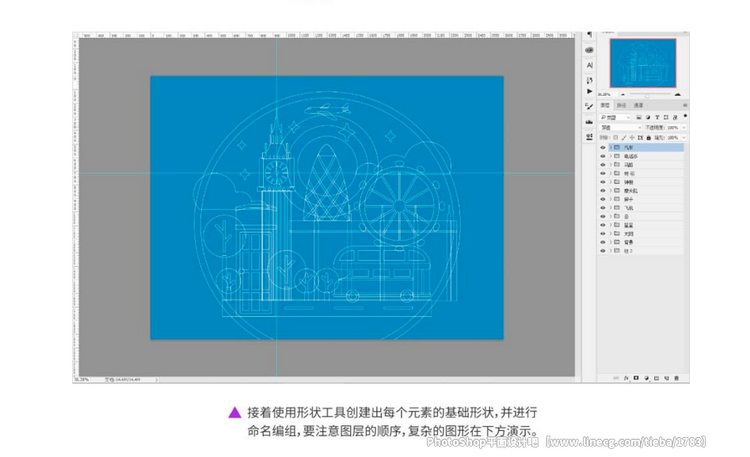Delete layer with trash icon

pos(676,378)
